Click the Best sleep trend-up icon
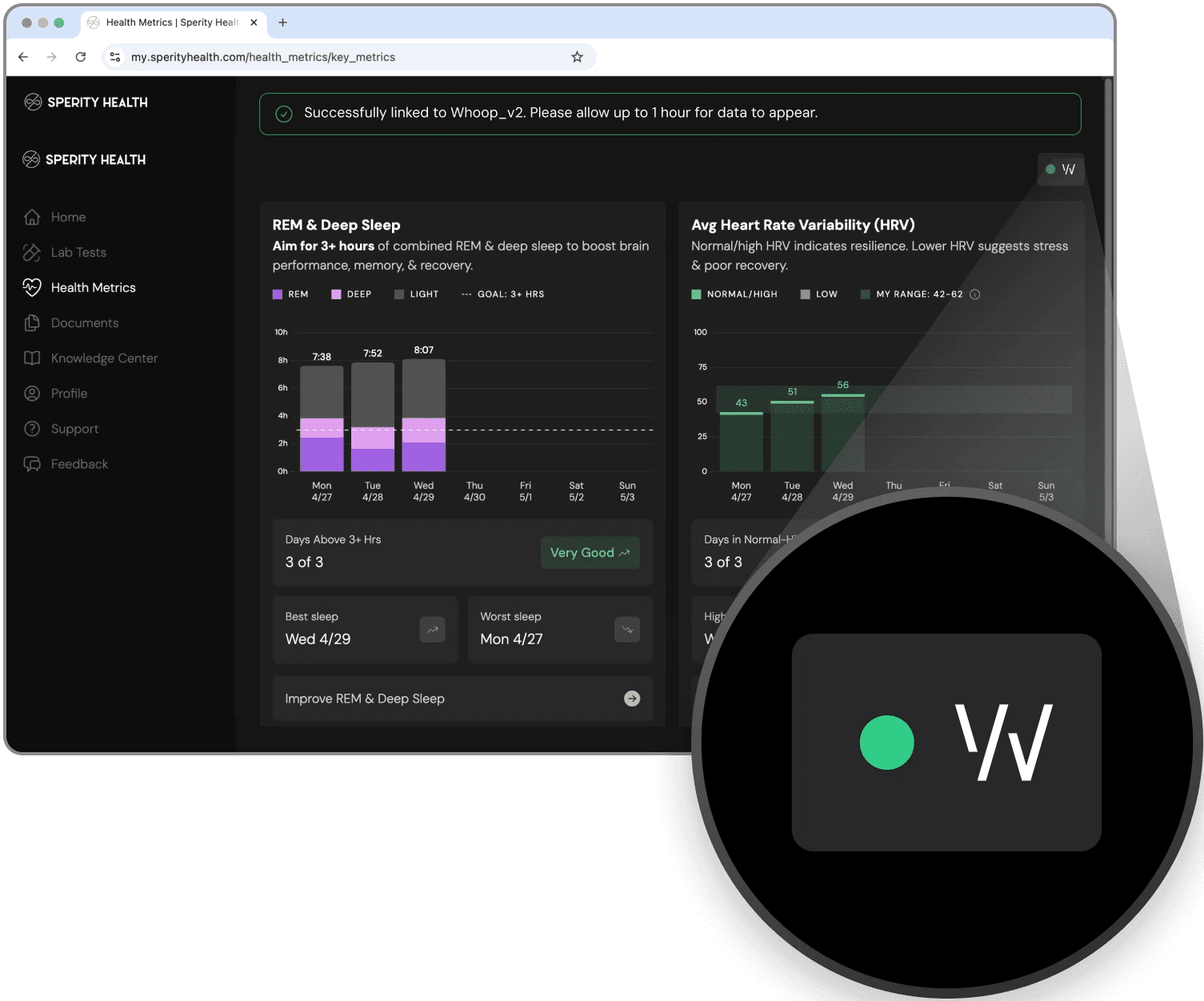The image size is (1204, 1001). point(432,630)
